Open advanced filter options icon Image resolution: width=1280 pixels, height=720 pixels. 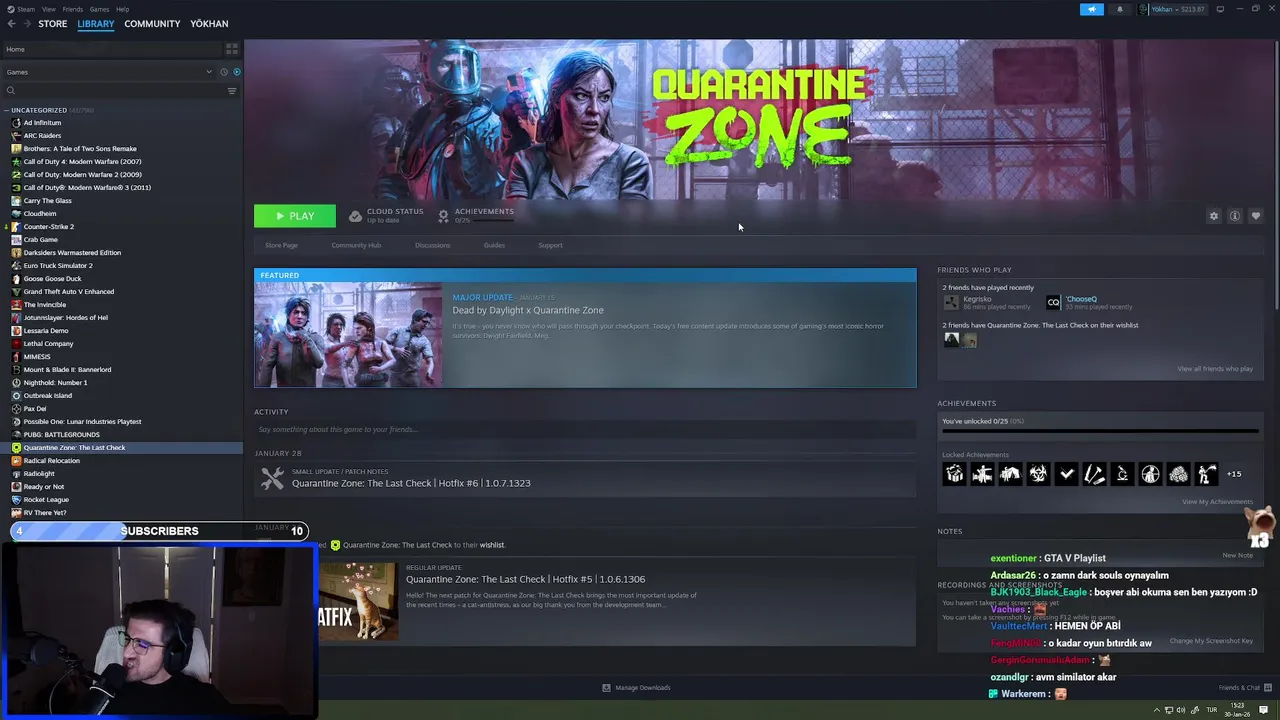click(232, 91)
